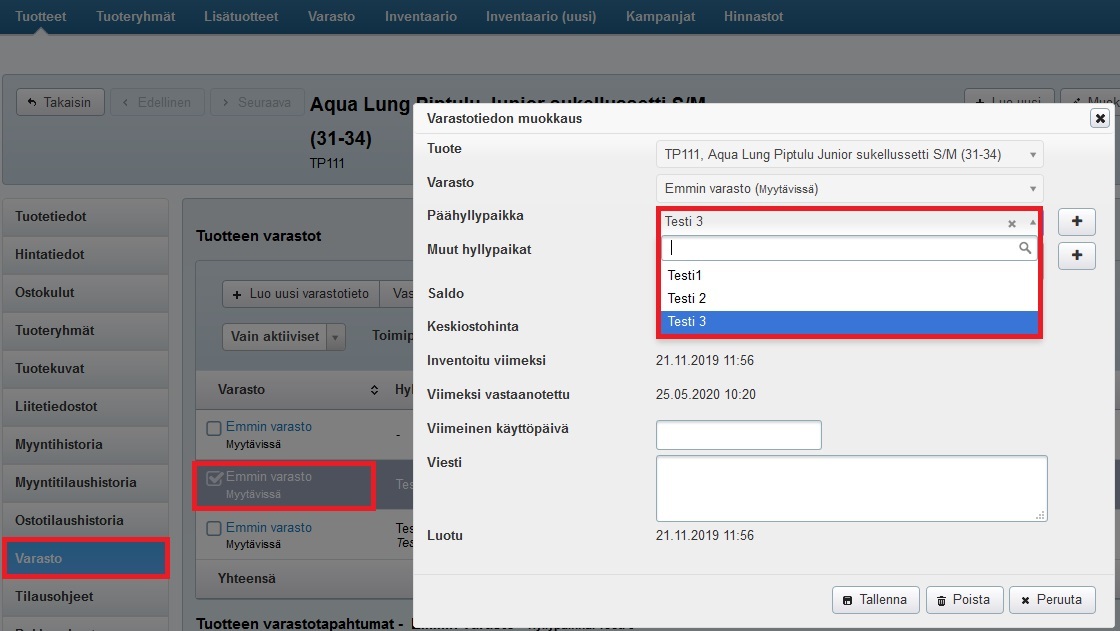Click the Poista button
This screenshot has width=1120, height=631.
tap(963, 600)
